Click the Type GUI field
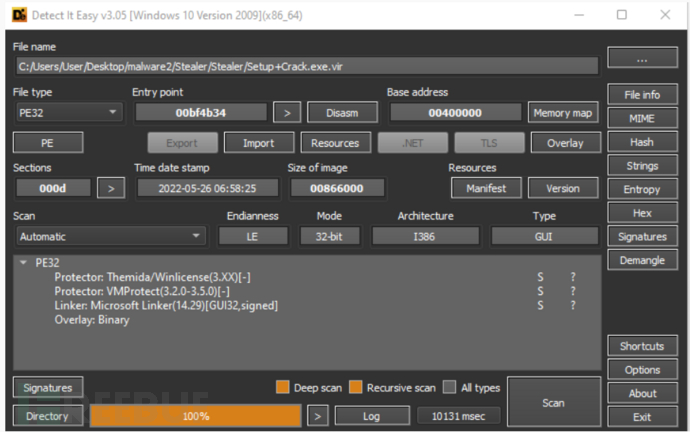This screenshot has width=690, height=432. pyautogui.click(x=544, y=236)
